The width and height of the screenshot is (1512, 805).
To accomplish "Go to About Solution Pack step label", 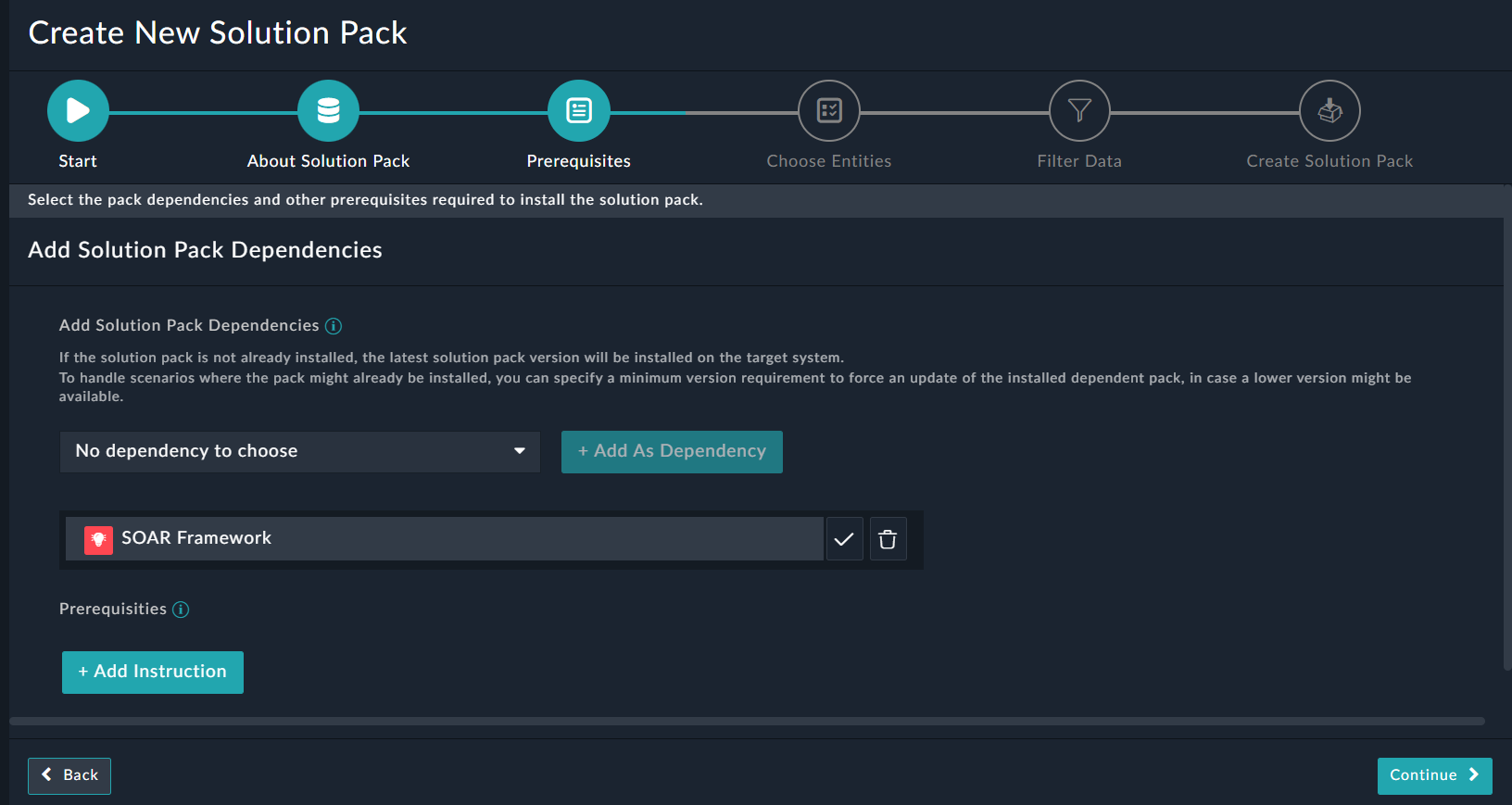I will pos(328,161).
